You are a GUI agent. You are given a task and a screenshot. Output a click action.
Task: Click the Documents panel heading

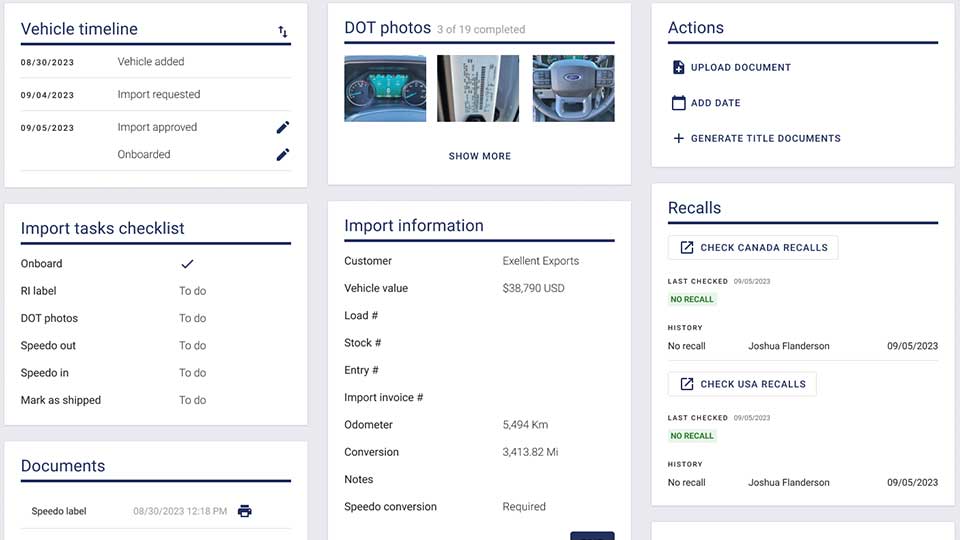63,466
